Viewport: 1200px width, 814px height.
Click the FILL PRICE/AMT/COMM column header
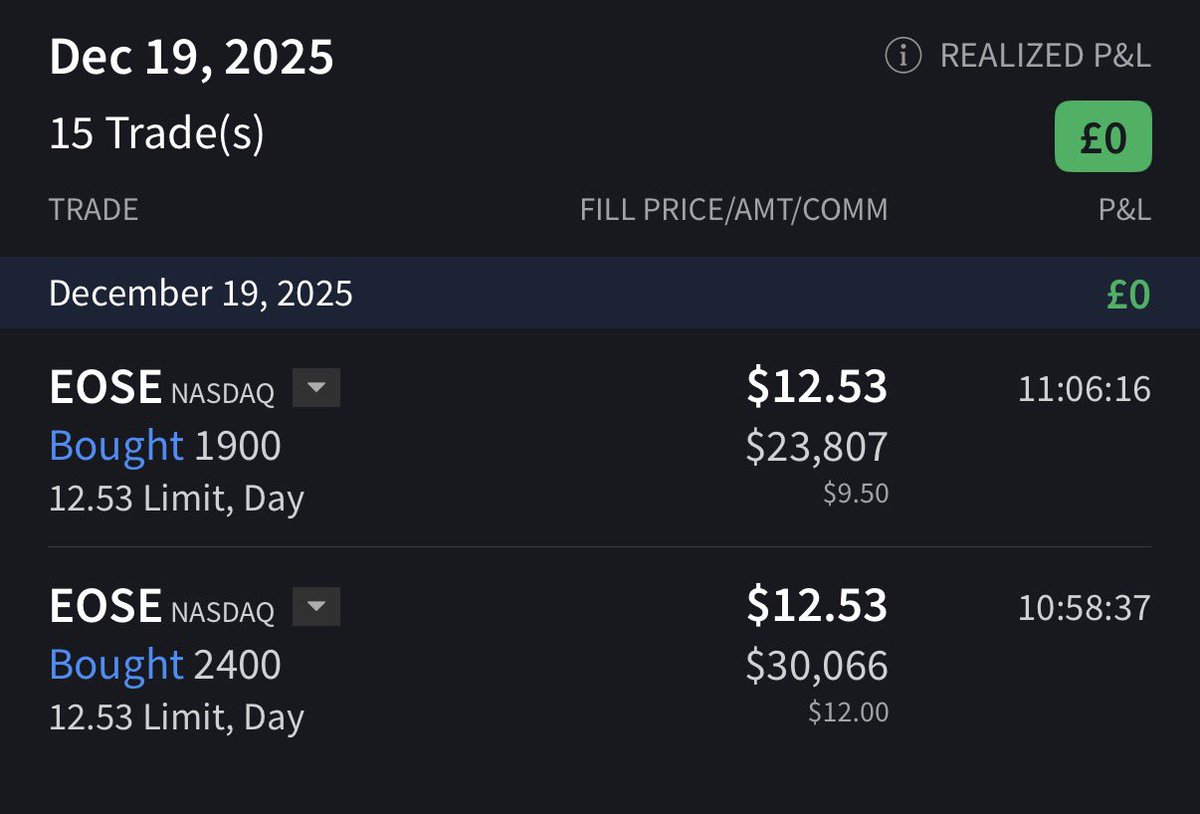point(733,210)
